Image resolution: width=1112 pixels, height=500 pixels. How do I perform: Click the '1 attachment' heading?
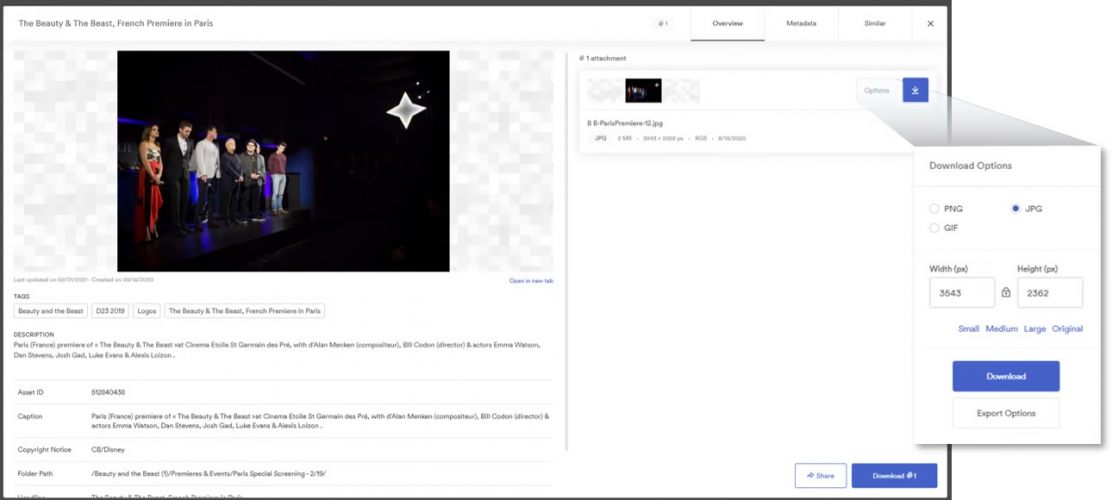pos(603,58)
